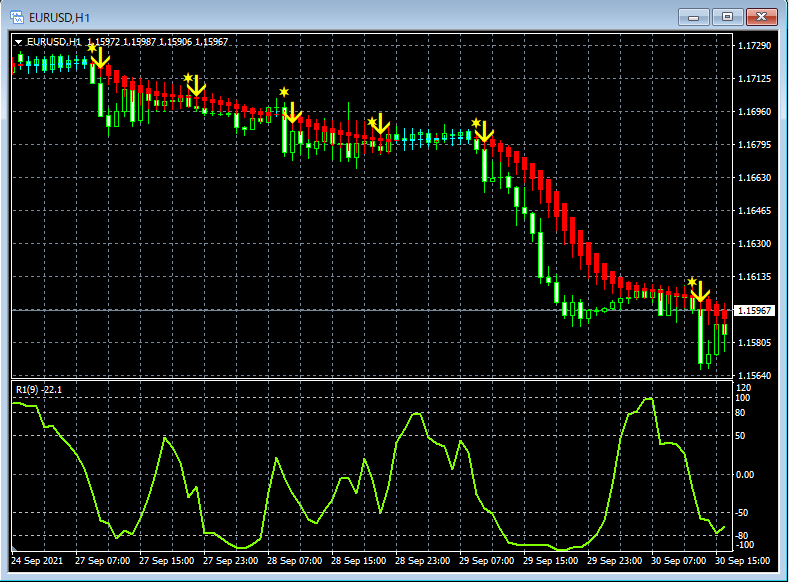Click the green R1 indicator line peak near 100
790x582 pixels.
tap(648, 399)
